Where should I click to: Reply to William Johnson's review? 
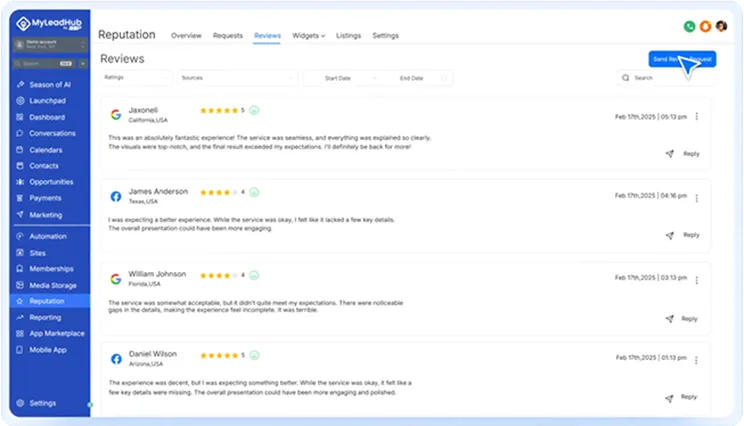pyautogui.click(x=682, y=319)
